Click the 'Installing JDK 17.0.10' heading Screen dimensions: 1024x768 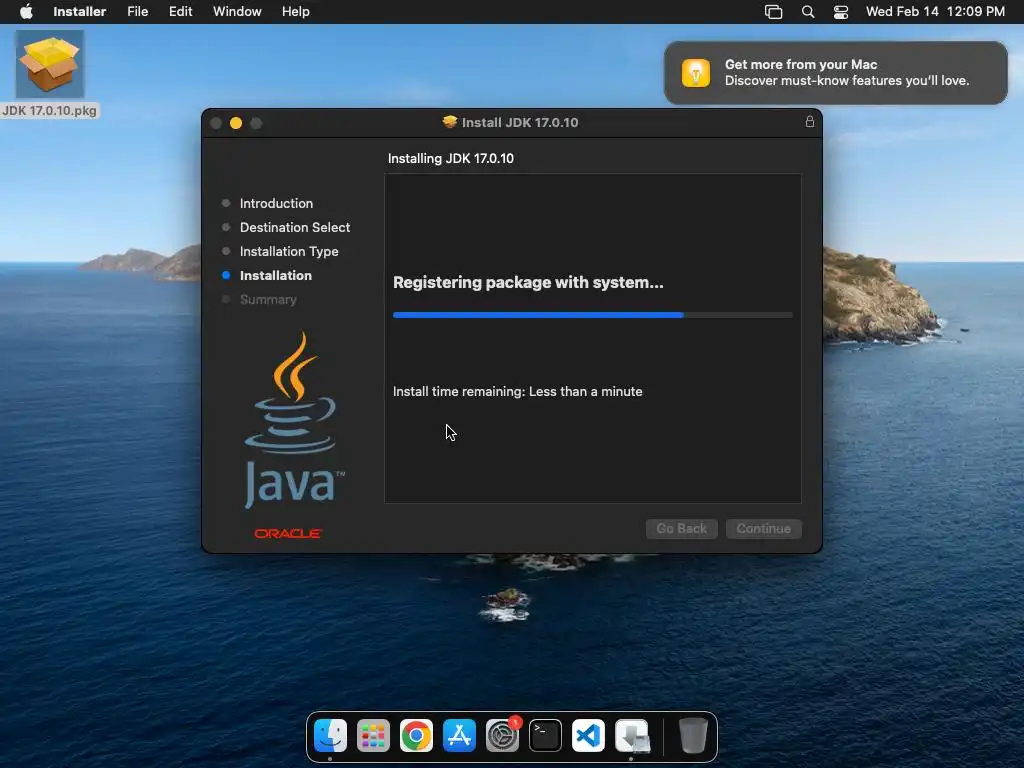click(x=451, y=159)
